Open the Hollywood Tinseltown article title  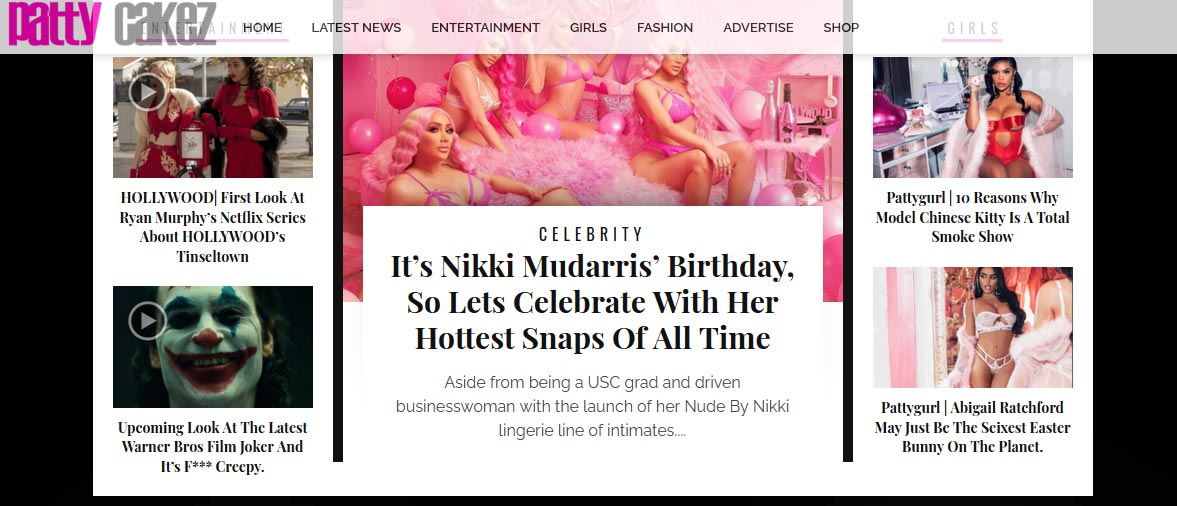[213, 227]
